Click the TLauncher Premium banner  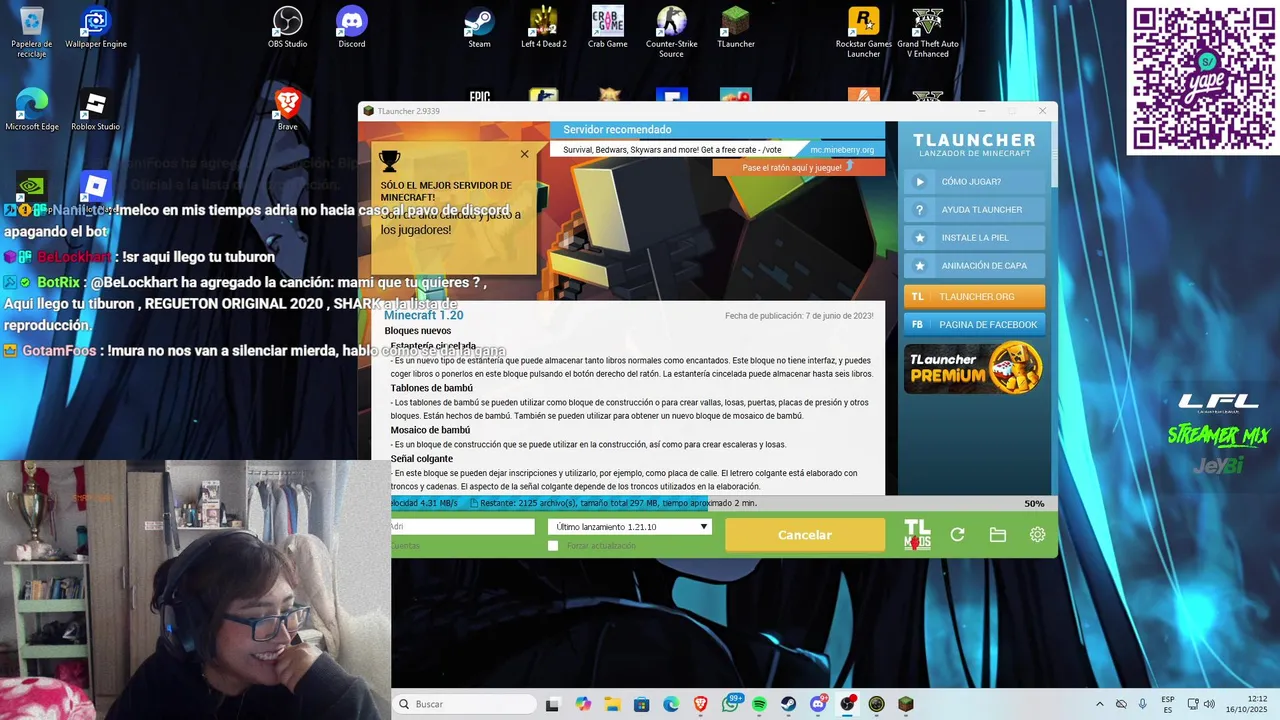point(974,368)
